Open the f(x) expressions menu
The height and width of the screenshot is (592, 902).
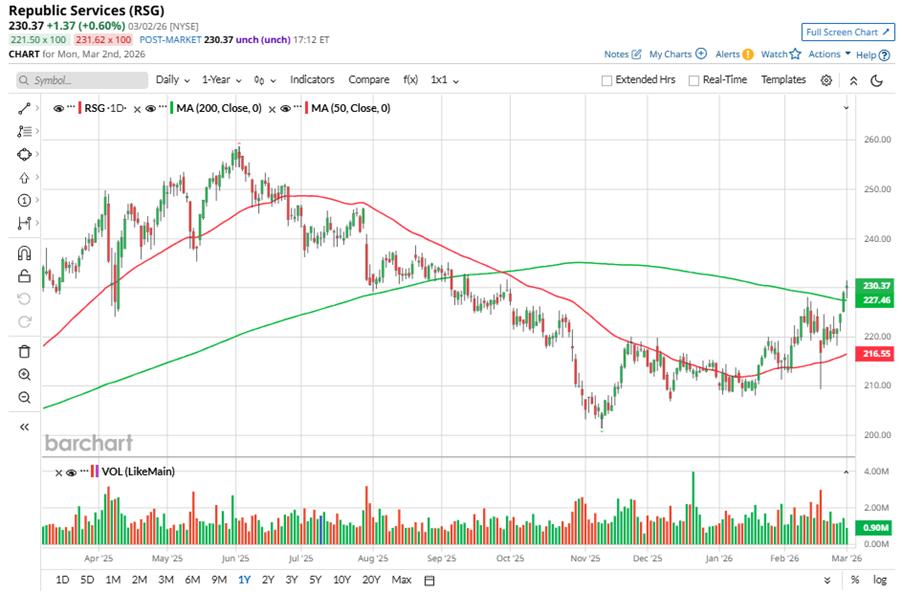410,80
